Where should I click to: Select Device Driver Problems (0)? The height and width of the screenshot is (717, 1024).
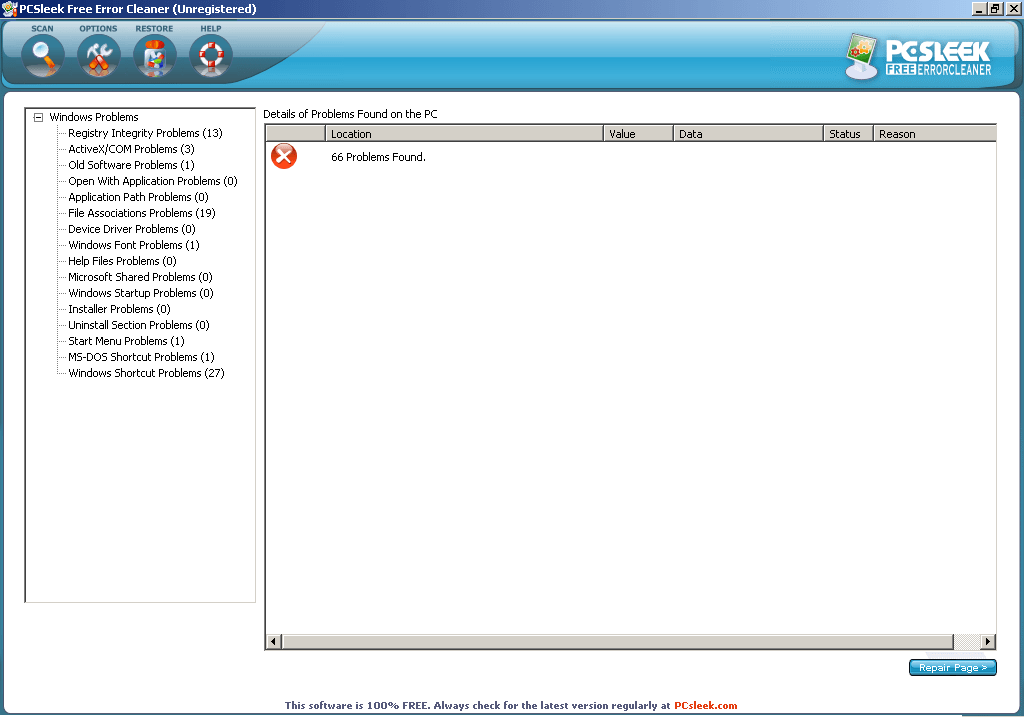click(132, 229)
